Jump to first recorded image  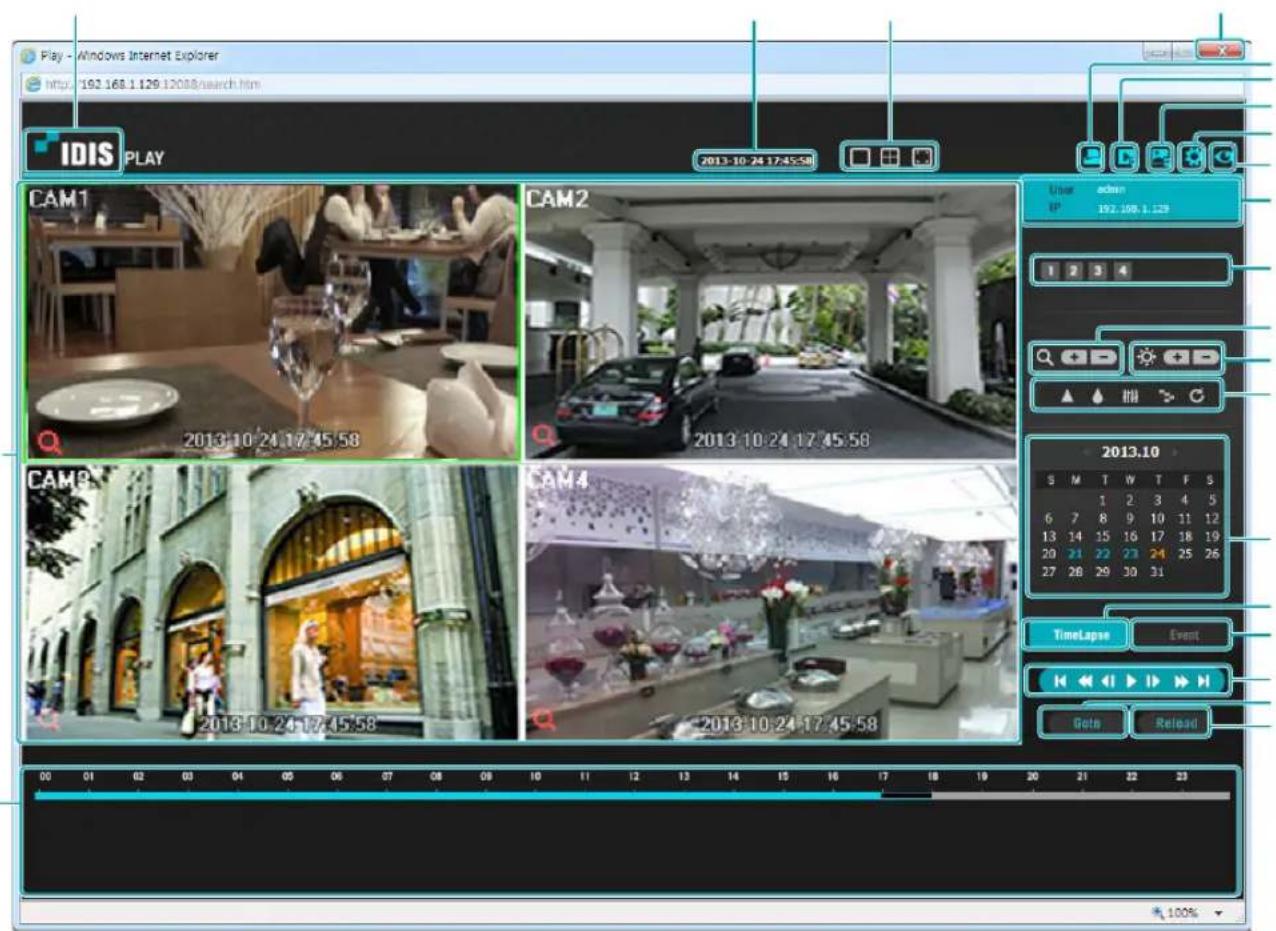(x=1061, y=682)
